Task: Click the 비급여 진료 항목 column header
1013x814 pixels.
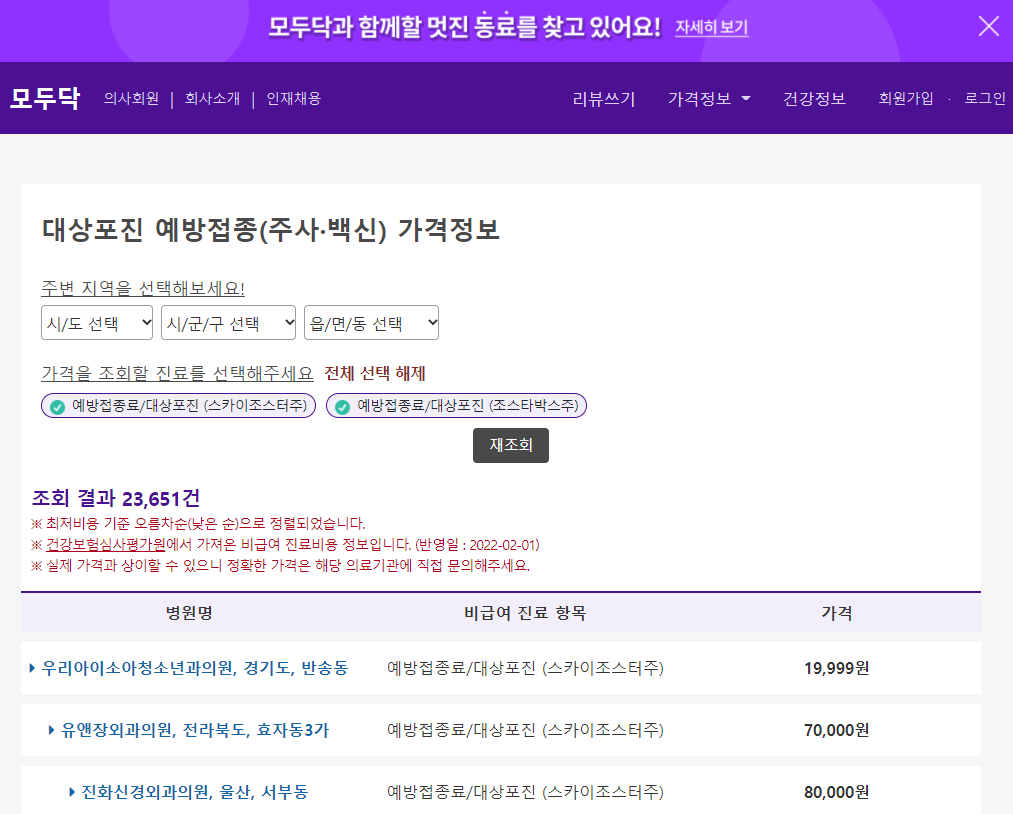Action: [525, 612]
